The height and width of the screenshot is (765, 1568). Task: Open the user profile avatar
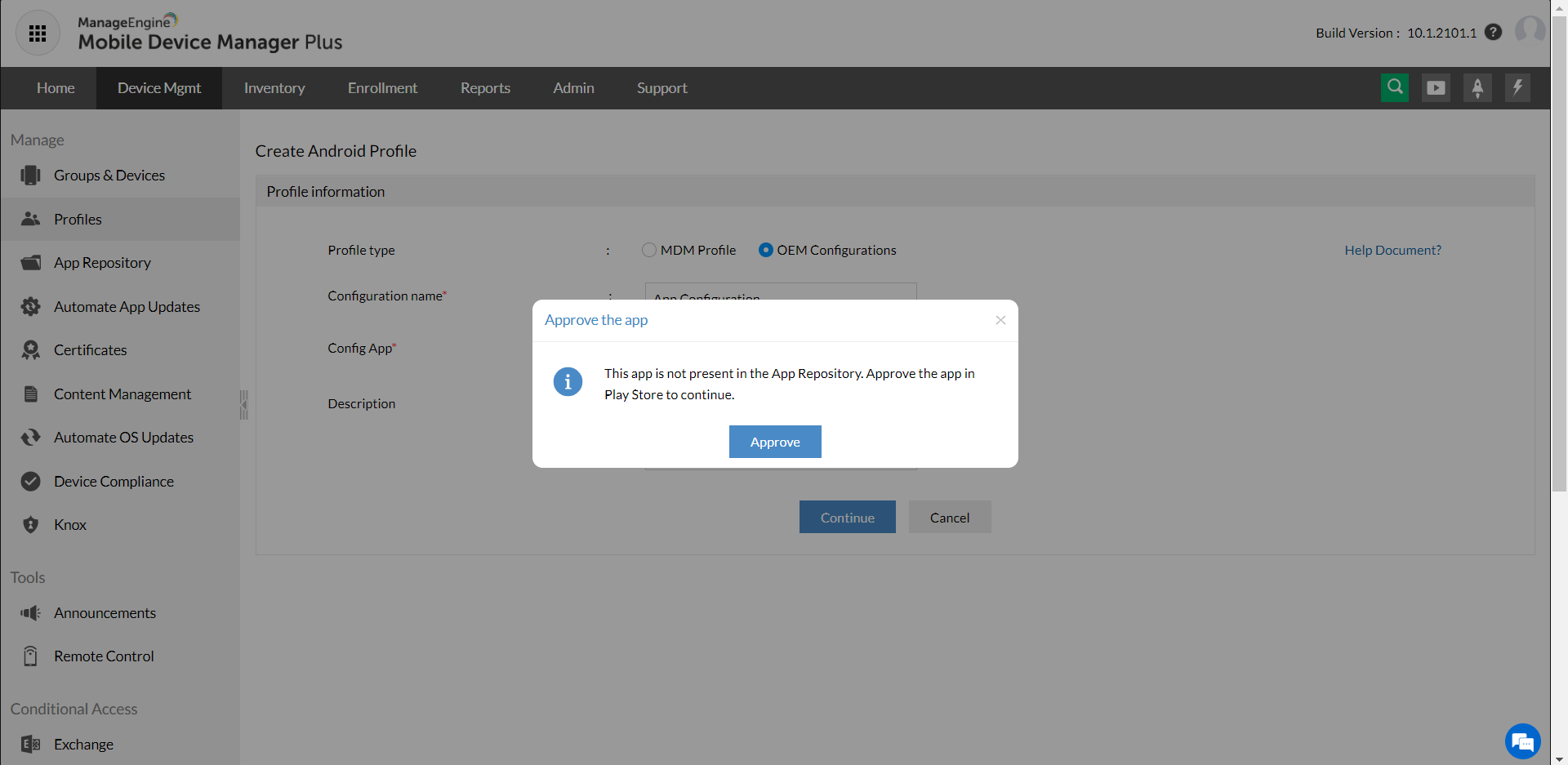pyautogui.click(x=1530, y=31)
